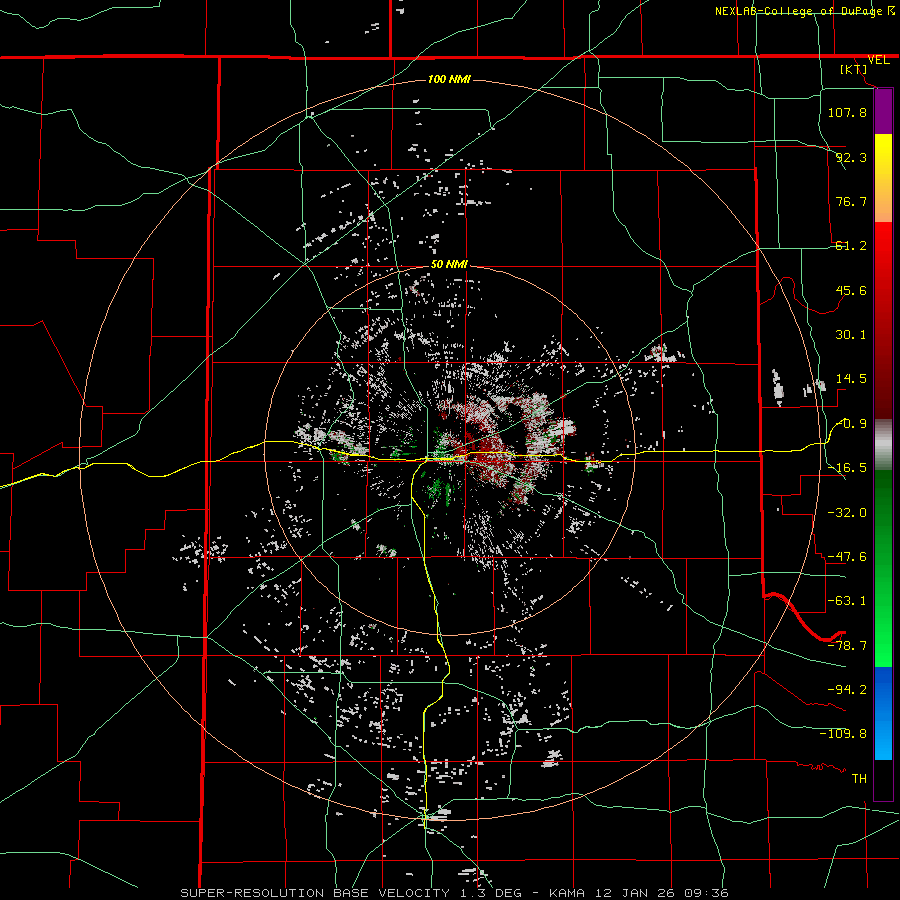Select the -47.6 scale value
900x900 pixels.
[847, 557]
